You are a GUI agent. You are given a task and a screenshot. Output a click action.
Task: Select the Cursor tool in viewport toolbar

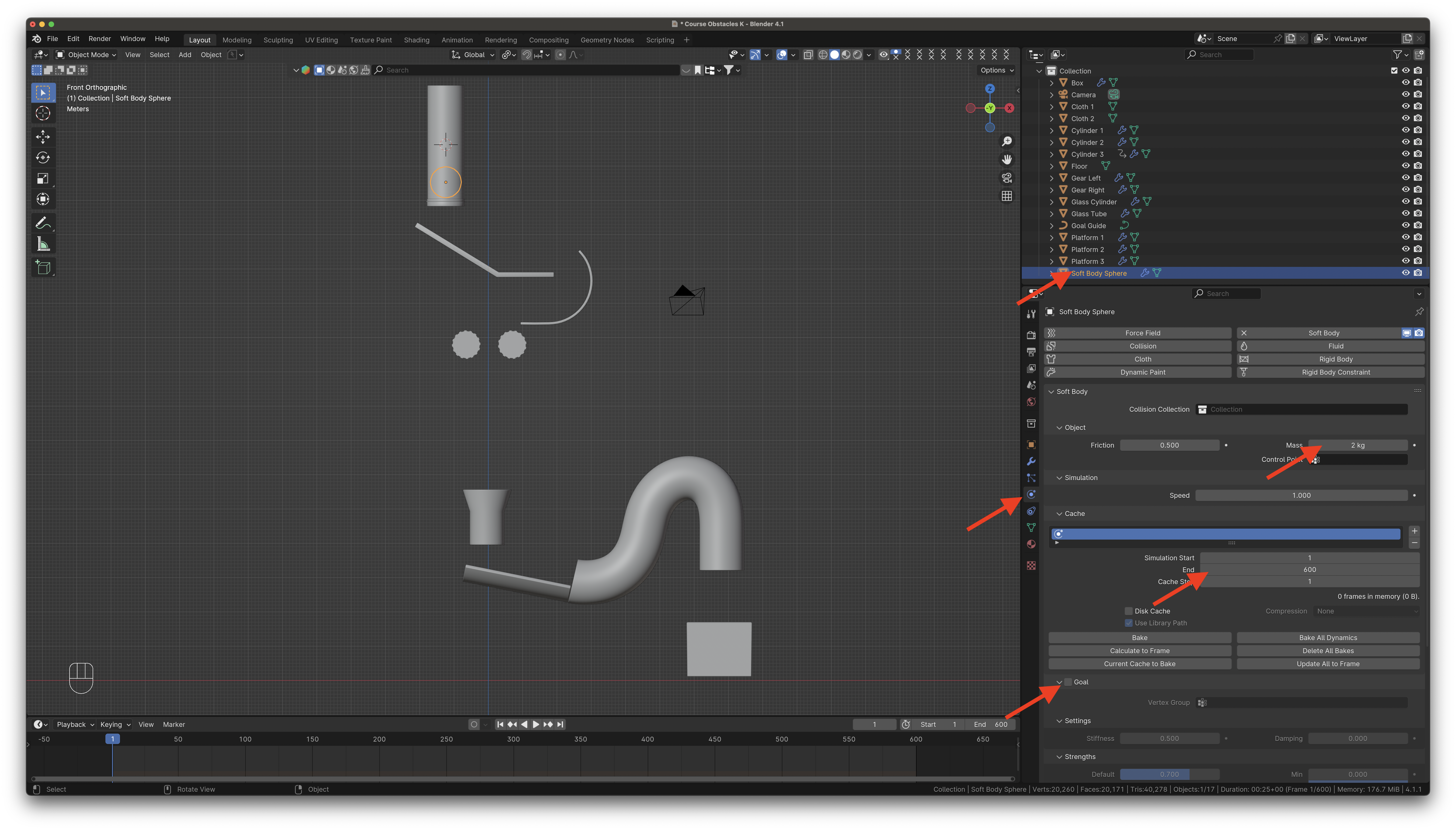(43, 113)
